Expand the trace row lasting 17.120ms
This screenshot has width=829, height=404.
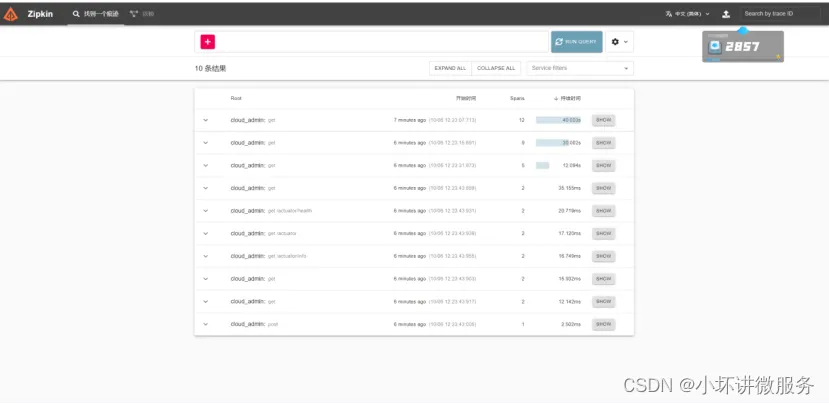point(206,233)
